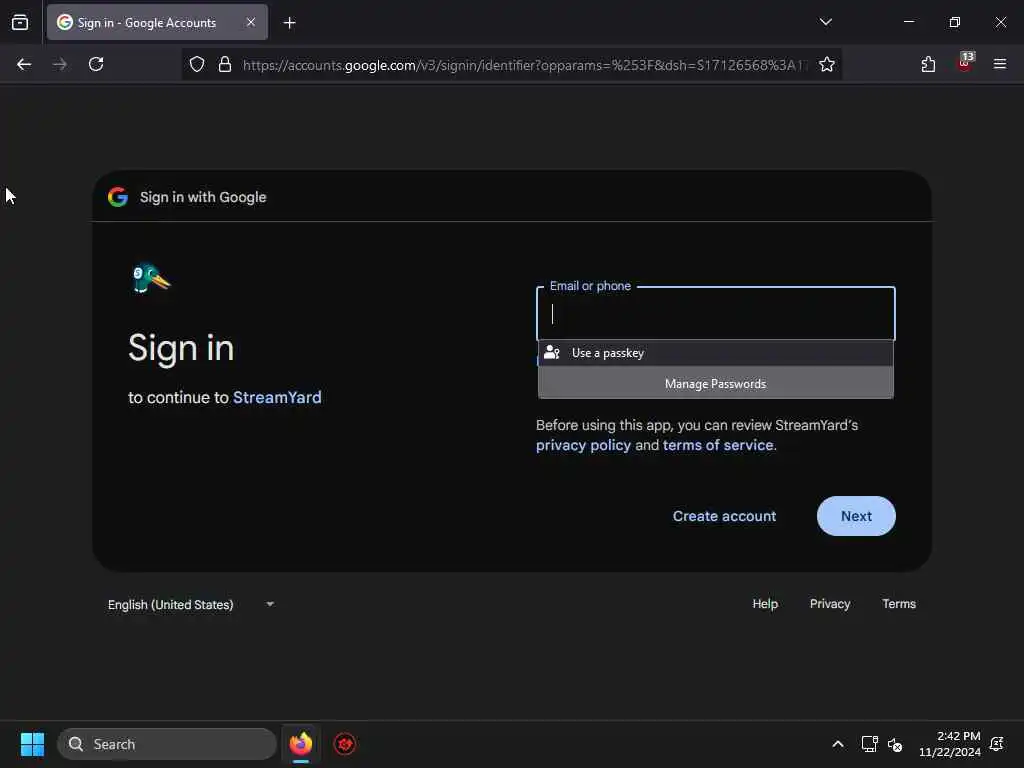Image resolution: width=1024 pixels, height=768 pixels.
Task: Select the Sign in - Google Accounts tab
Action: tap(157, 22)
